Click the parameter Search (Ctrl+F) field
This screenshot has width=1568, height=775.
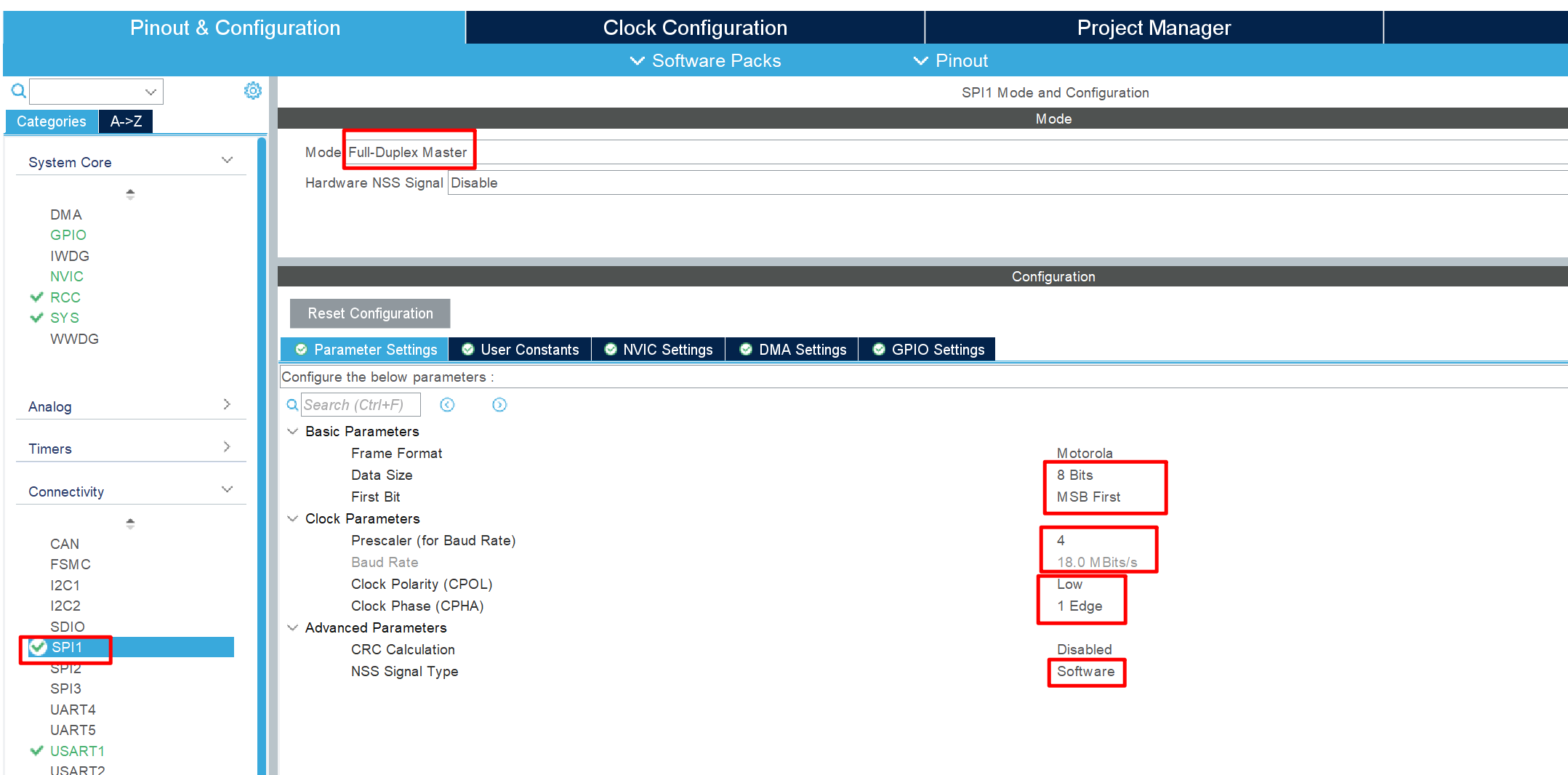click(x=361, y=405)
